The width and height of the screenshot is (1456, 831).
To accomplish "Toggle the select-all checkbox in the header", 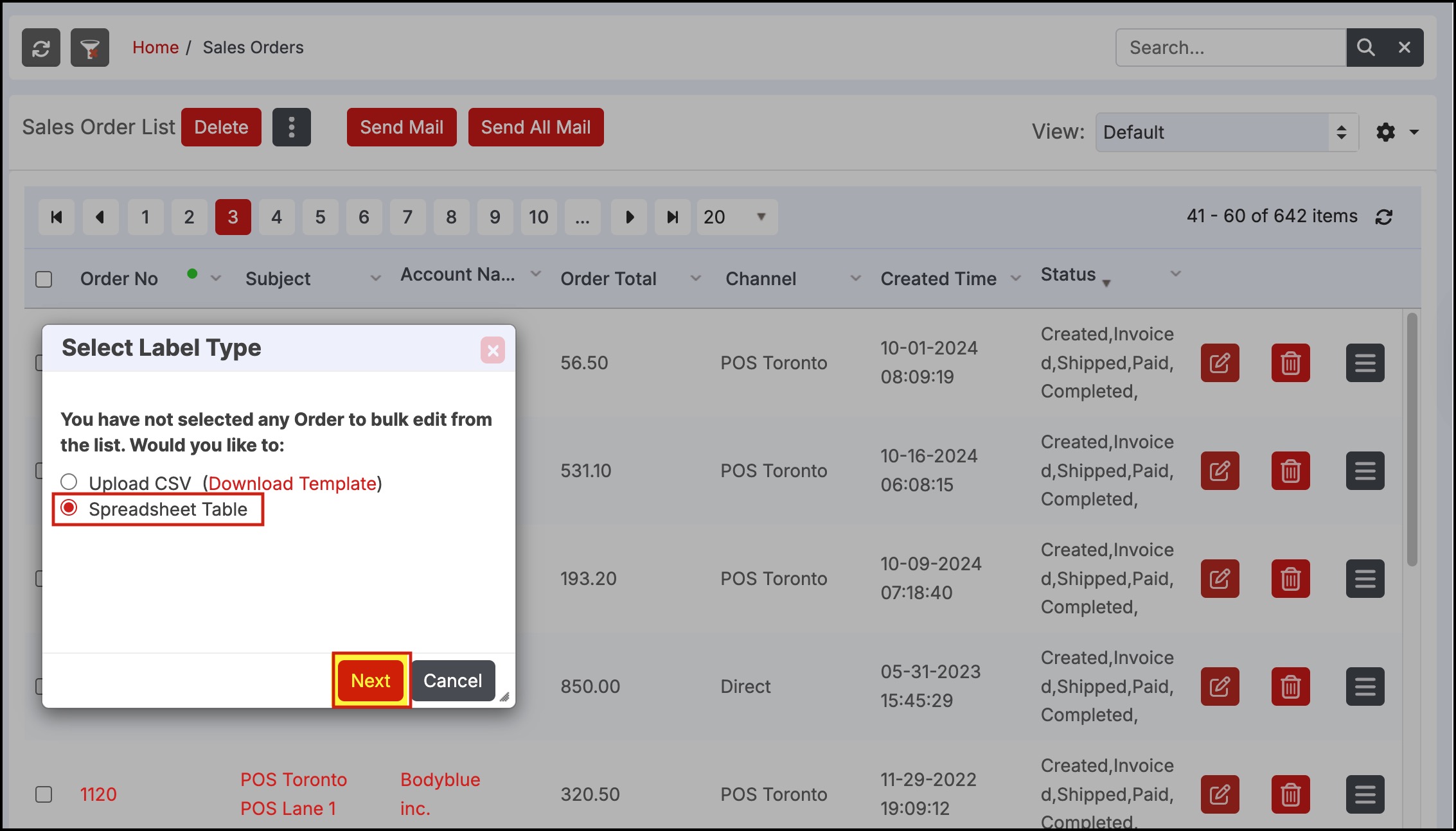I will tap(44, 279).
